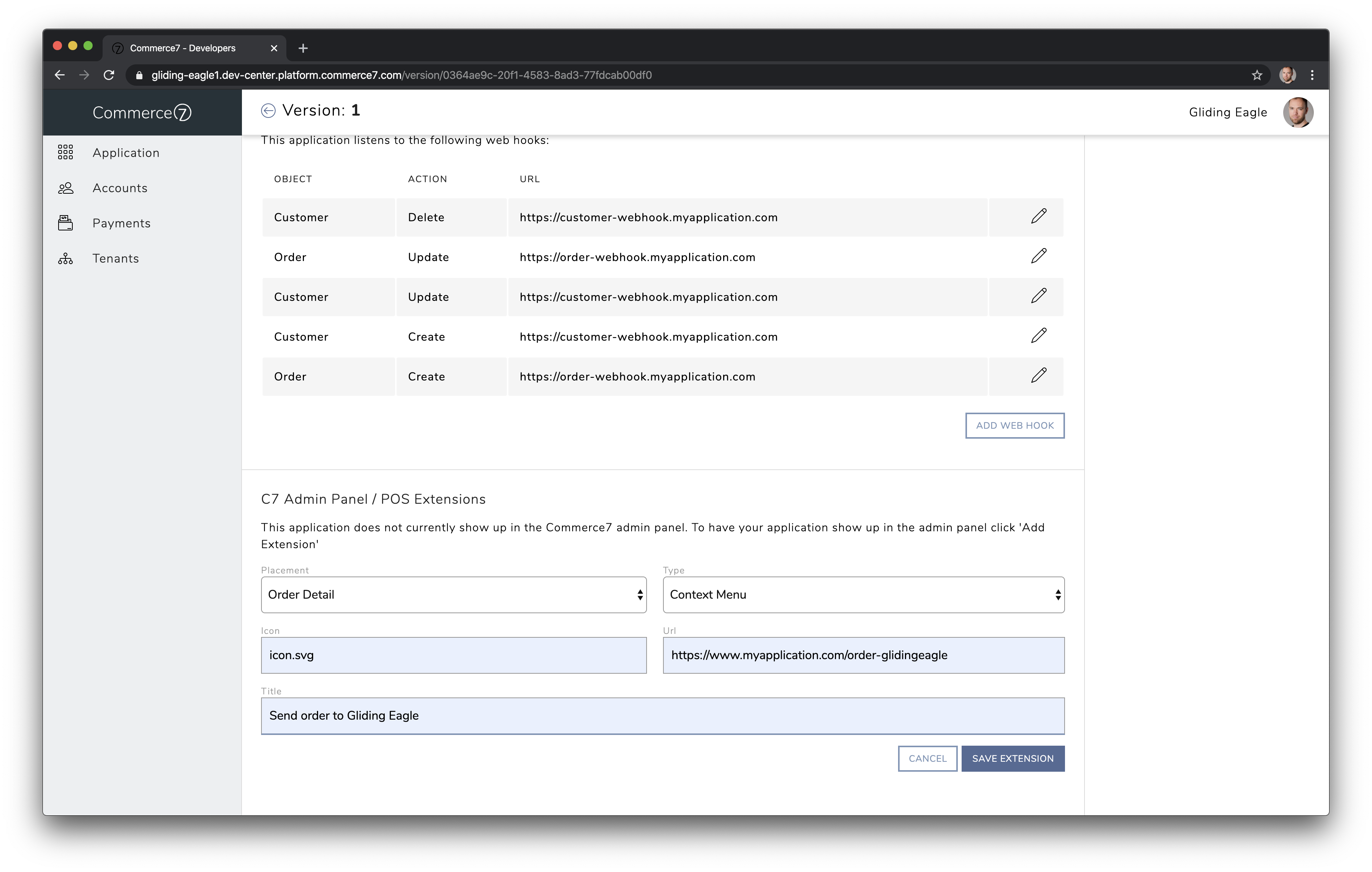Open the Type dropdown showing Context Menu
Viewport: 1372px width, 872px height.
[x=862, y=594]
